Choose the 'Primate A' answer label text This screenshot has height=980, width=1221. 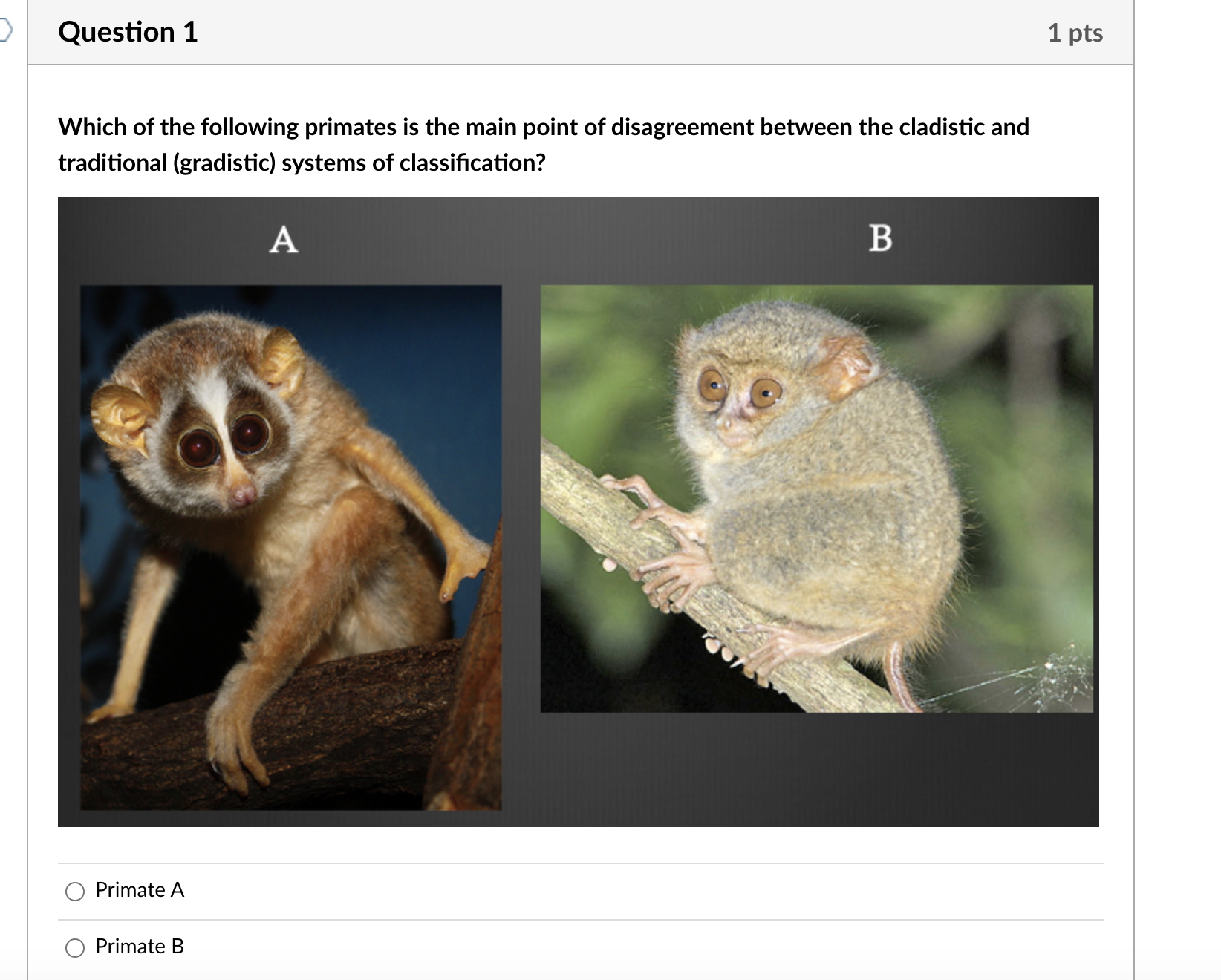[140, 889]
